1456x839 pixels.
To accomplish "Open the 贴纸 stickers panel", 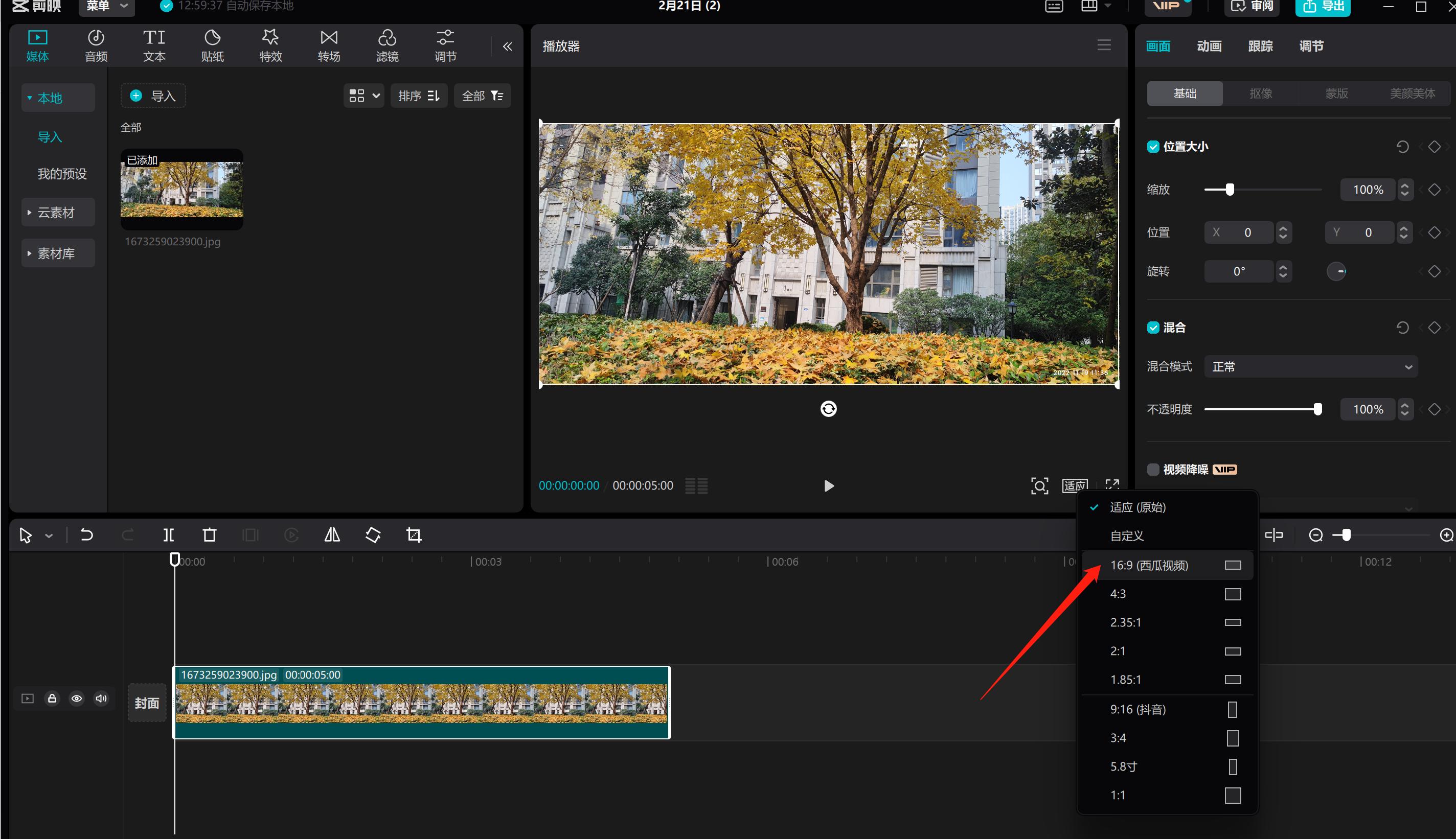I will click(x=212, y=45).
